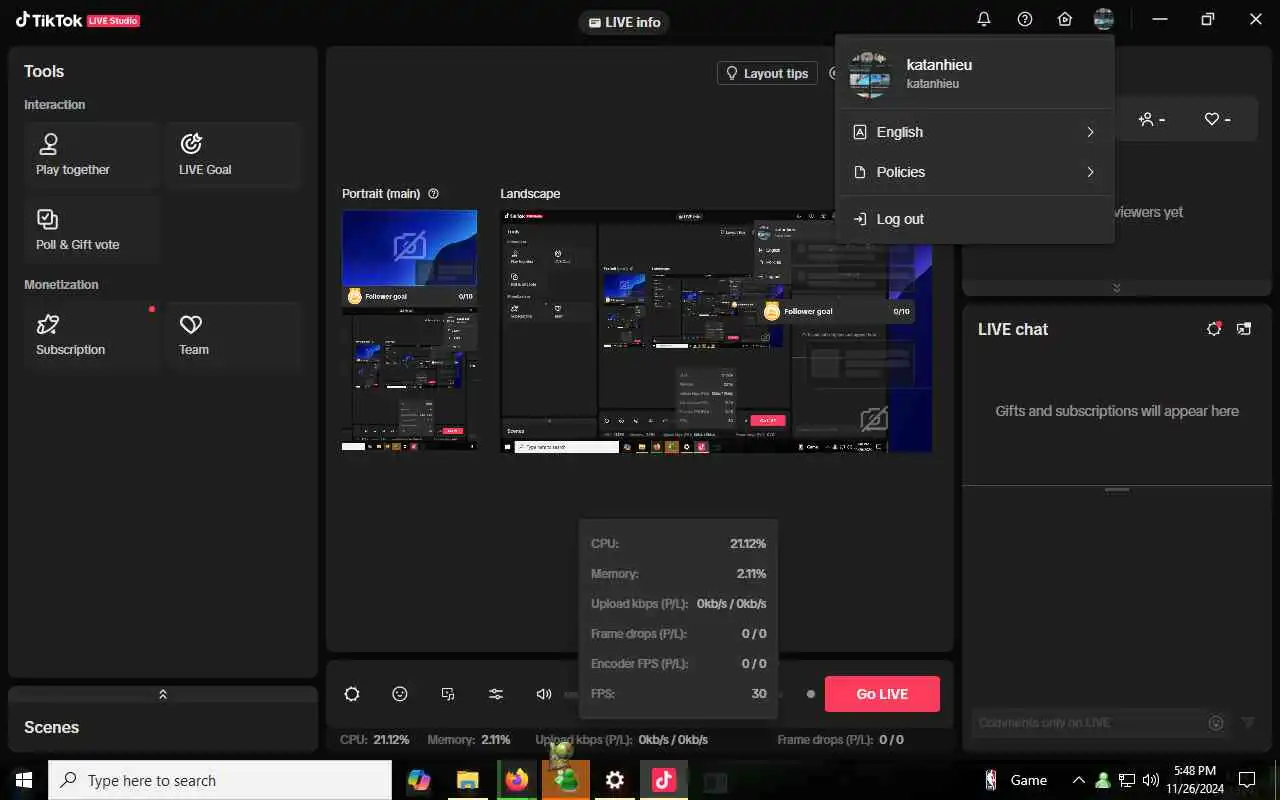Open the Team monetization tool

pos(234,336)
